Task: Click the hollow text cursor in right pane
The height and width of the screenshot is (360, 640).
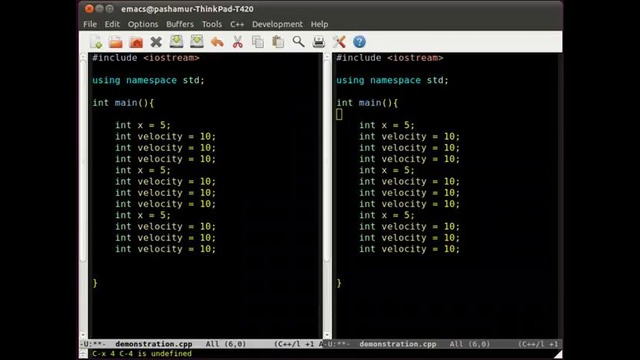Action: tap(339, 114)
